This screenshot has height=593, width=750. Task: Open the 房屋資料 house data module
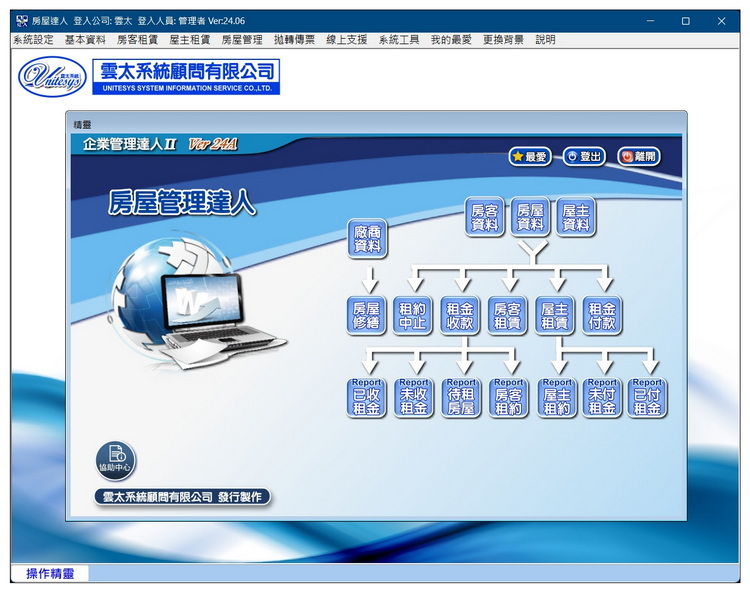pyautogui.click(x=530, y=217)
